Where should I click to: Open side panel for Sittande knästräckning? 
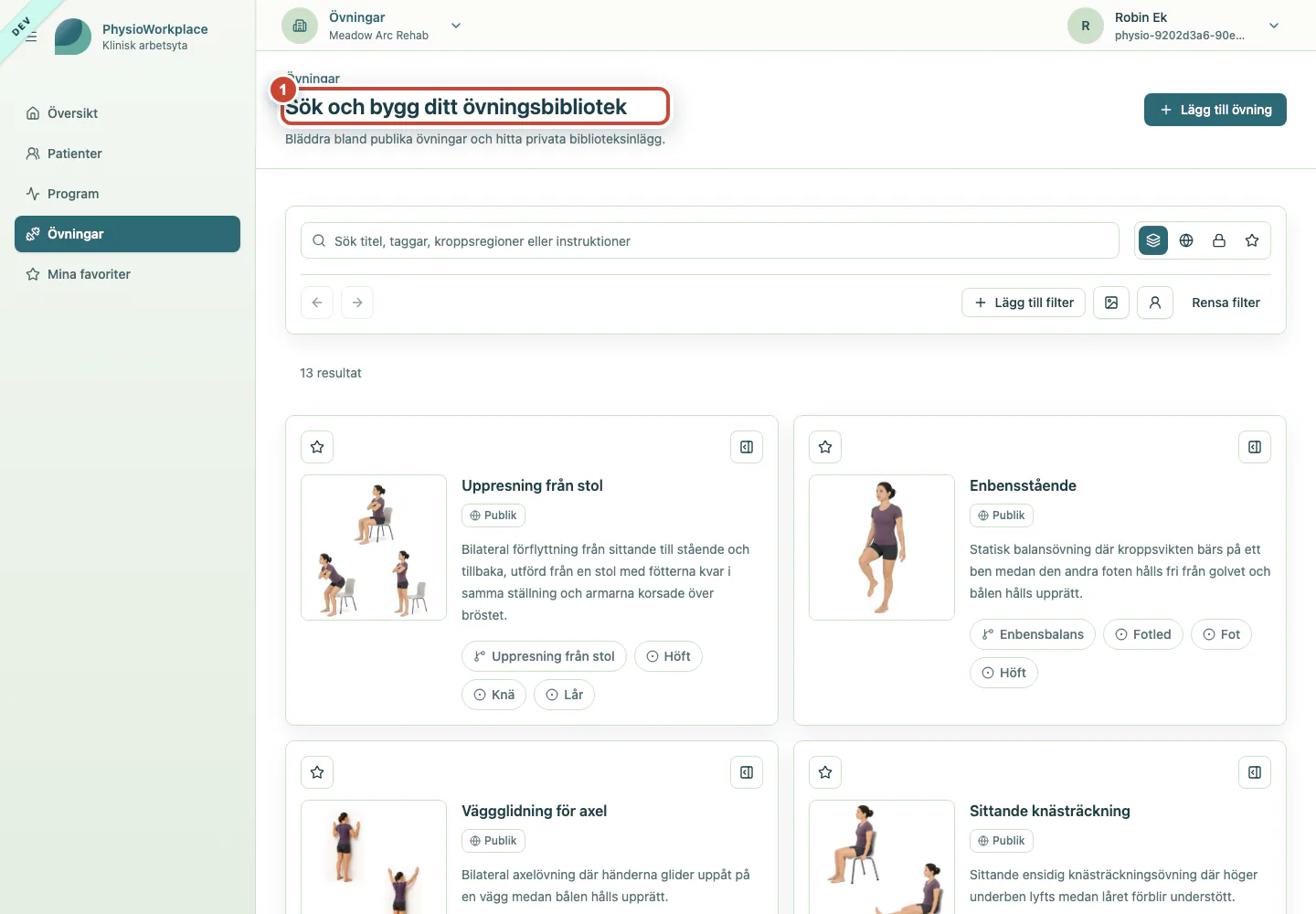pos(1255,772)
